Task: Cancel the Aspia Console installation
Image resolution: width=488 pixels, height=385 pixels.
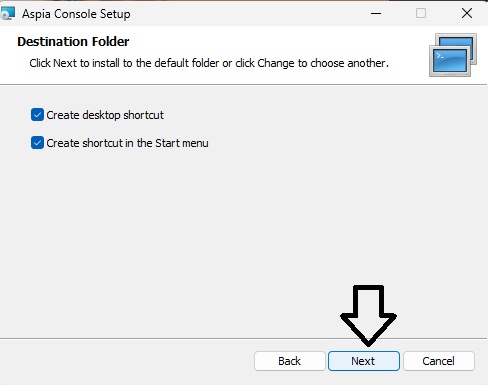Action: (438, 361)
